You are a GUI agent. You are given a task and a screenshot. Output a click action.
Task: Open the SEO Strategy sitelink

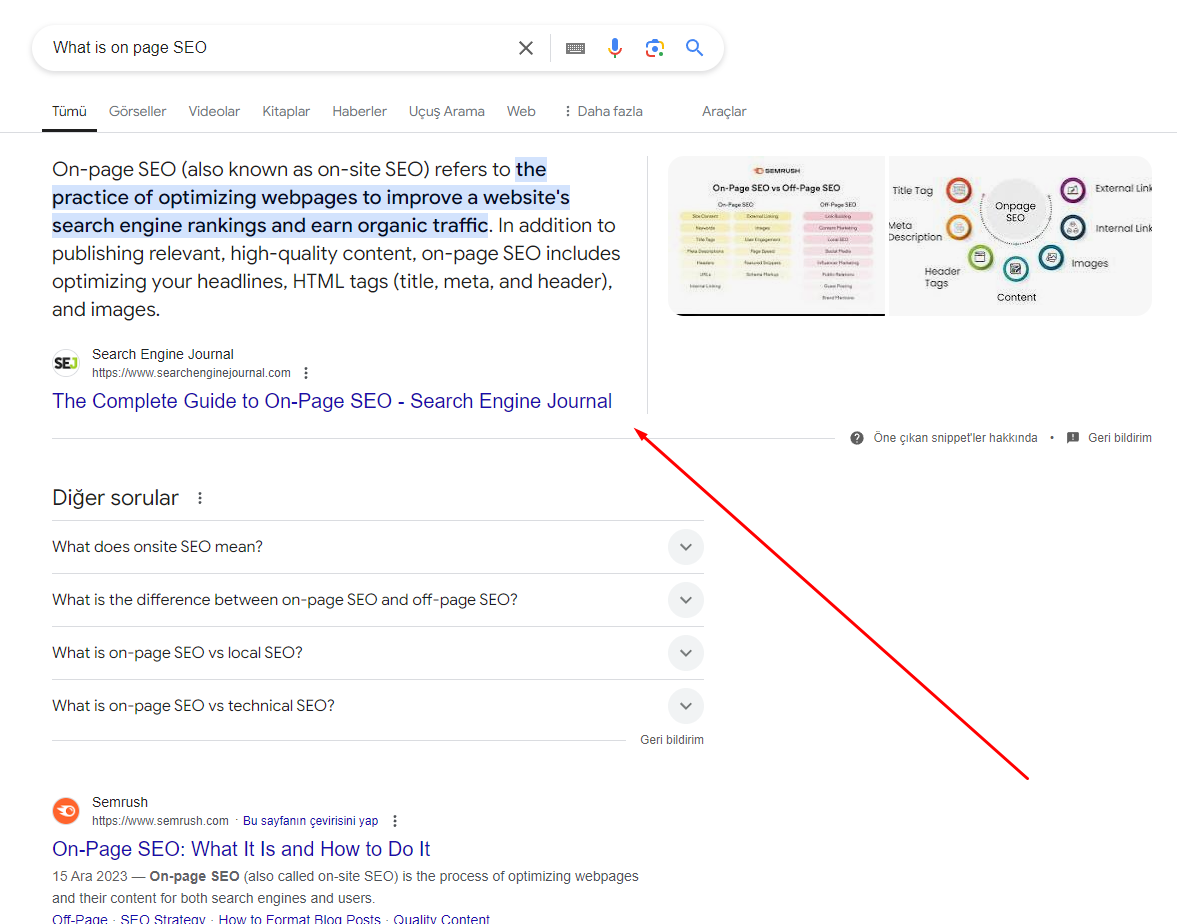(163, 919)
